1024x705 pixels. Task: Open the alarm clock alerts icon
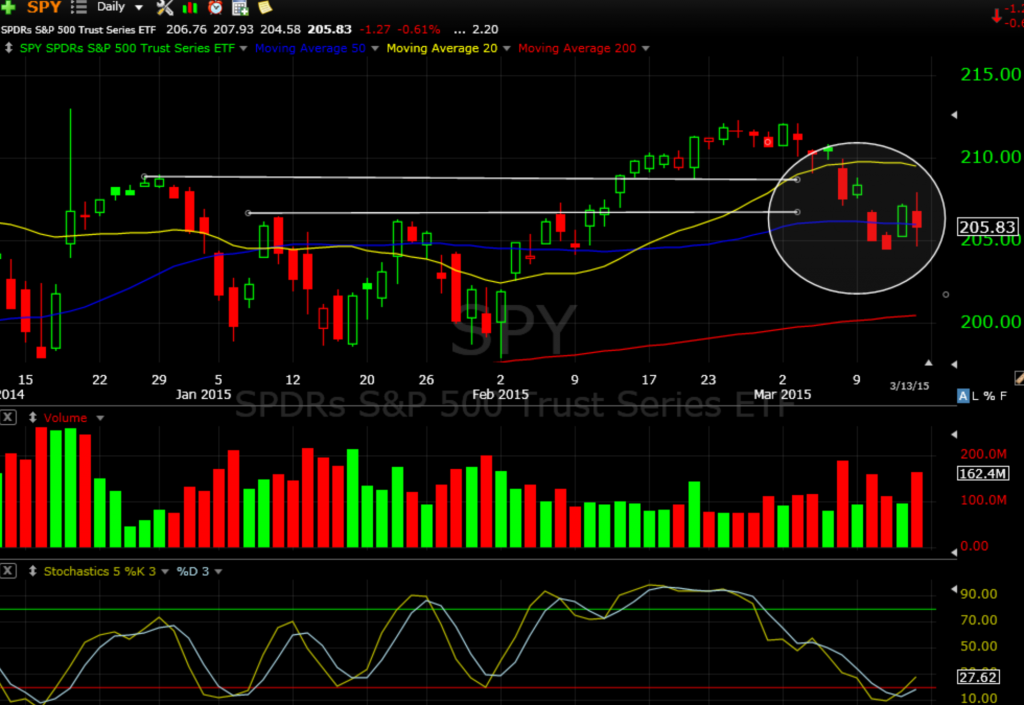point(215,7)
